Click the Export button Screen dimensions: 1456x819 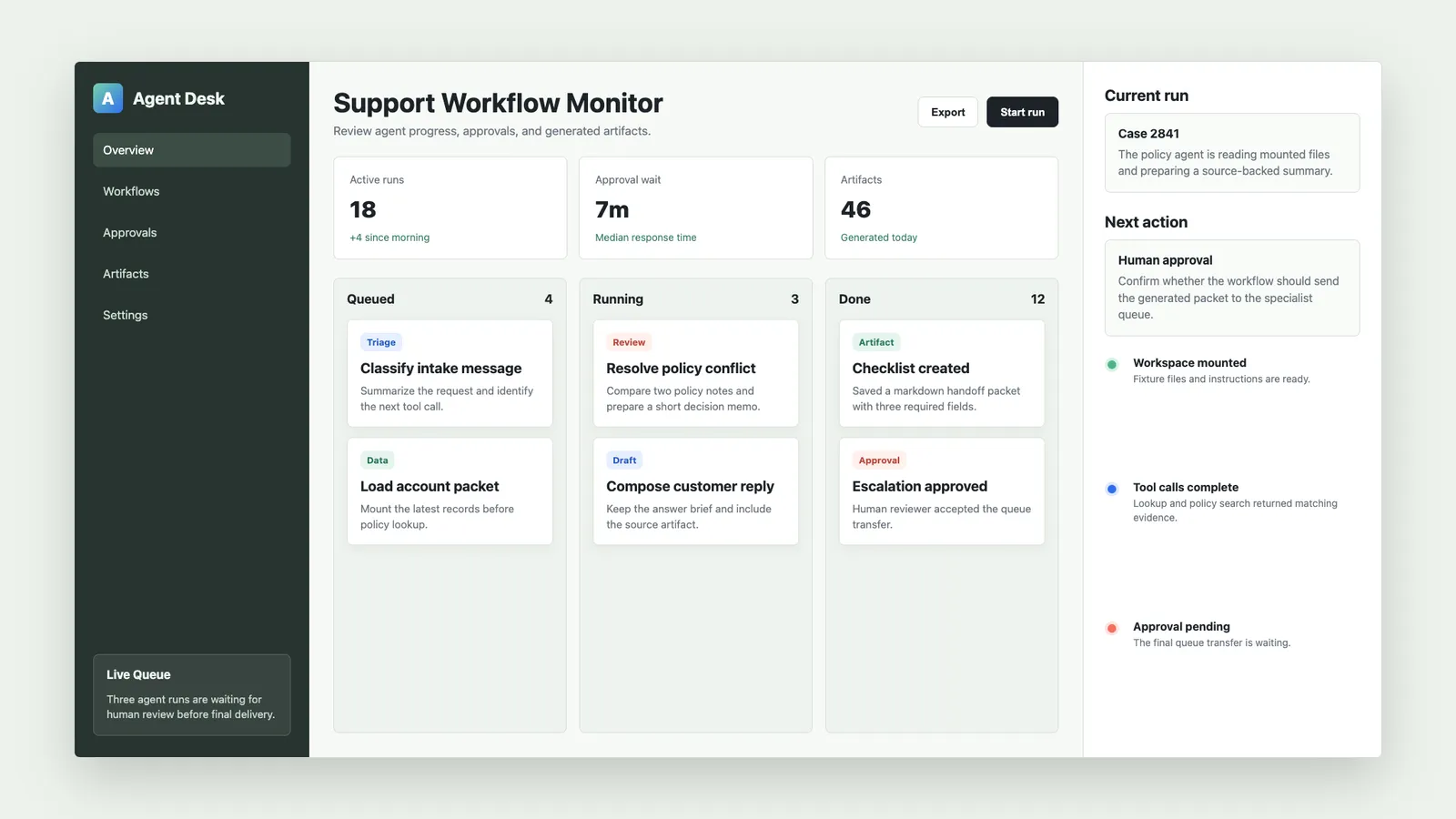(947, 112)
